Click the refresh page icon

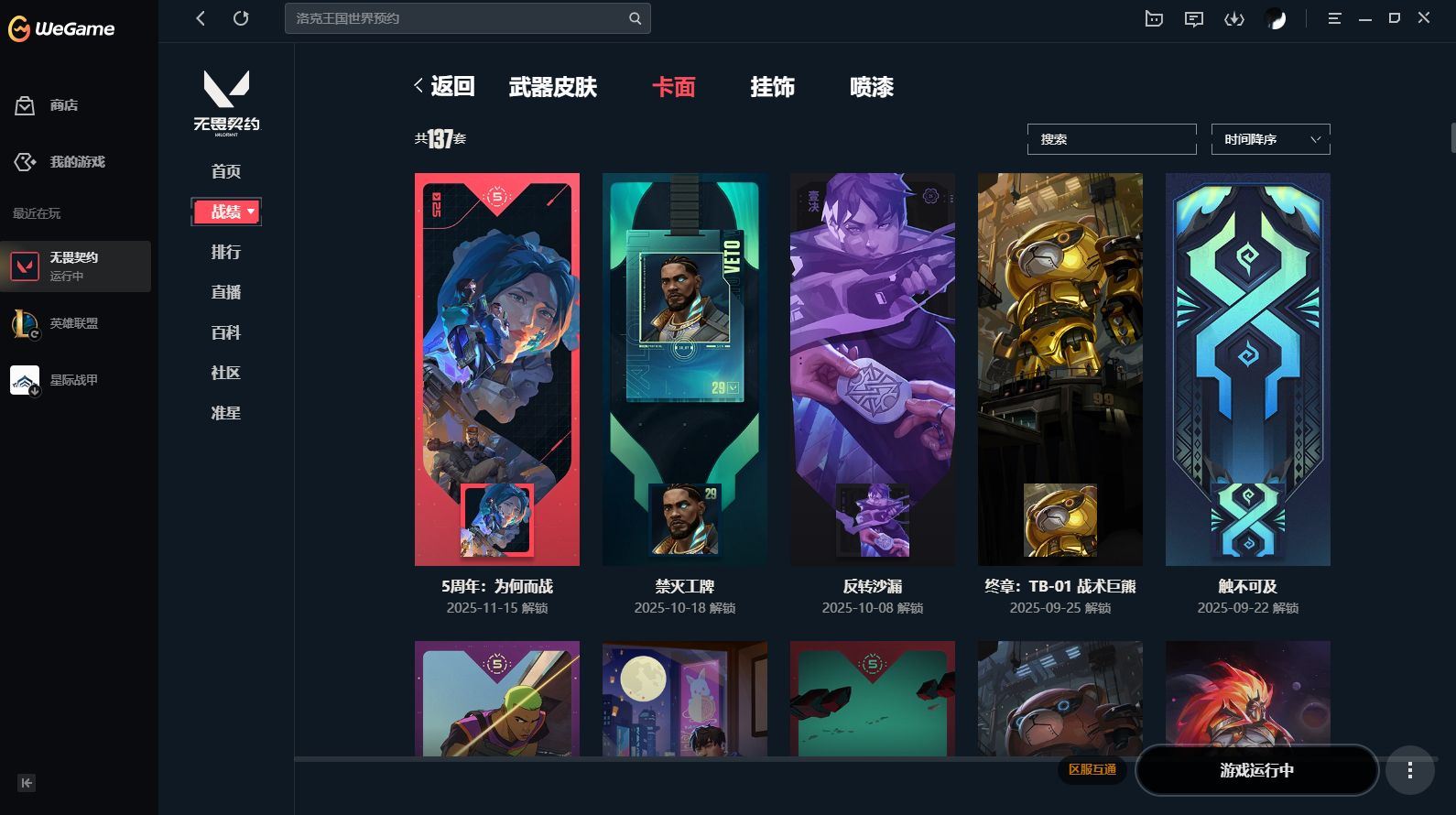click(x=241, y=18)
